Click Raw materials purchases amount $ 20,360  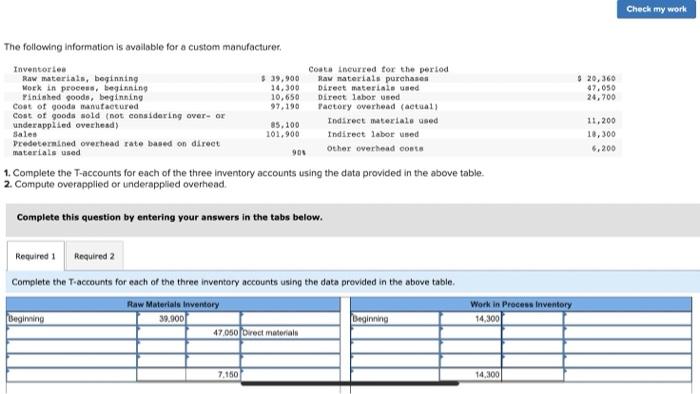point(596,79)
